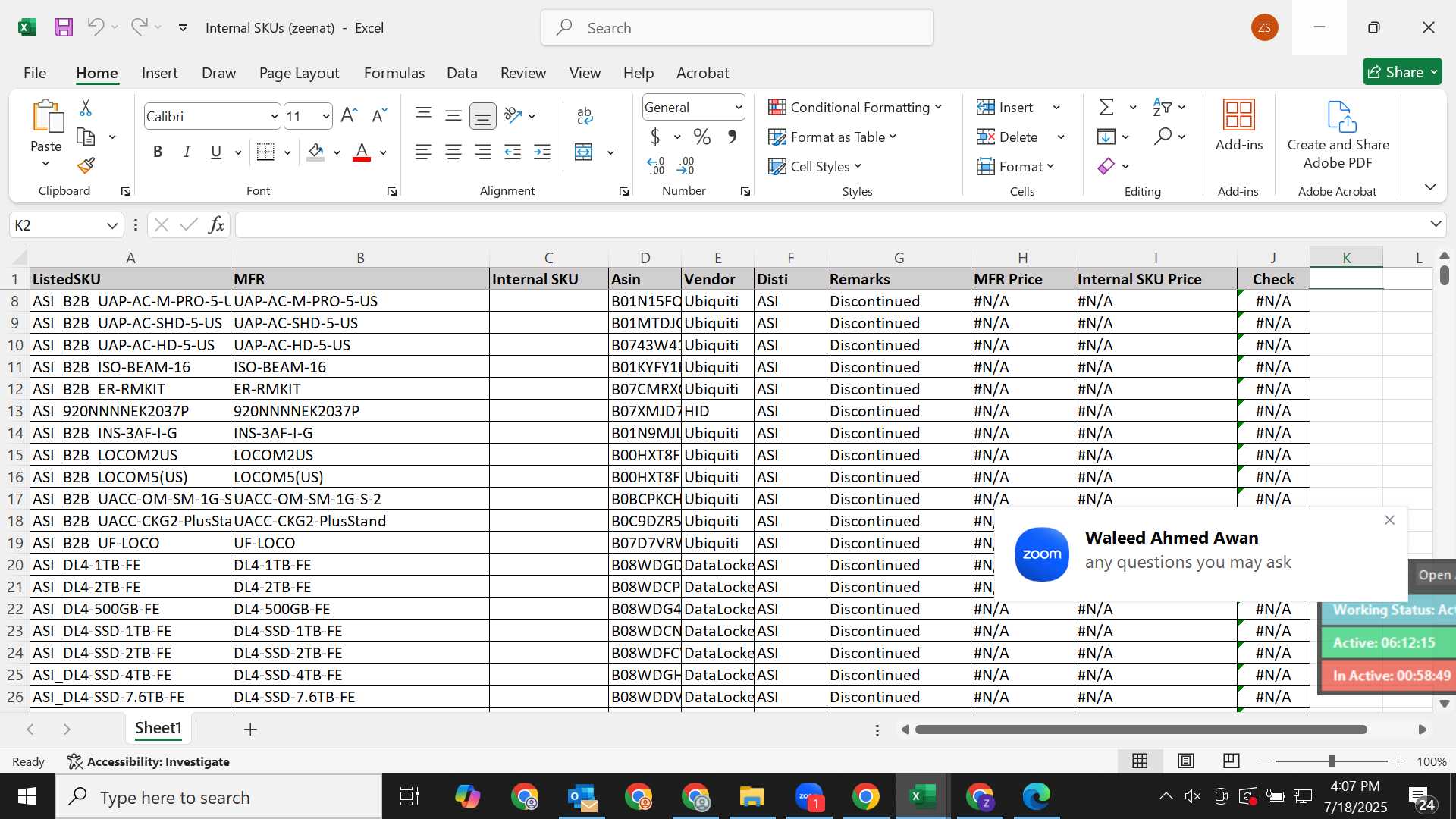Image resolution: width=1456 pixels, height=819 pixels.
Task: Click the Decrease Indent icon
Action: tap(513, 152)
